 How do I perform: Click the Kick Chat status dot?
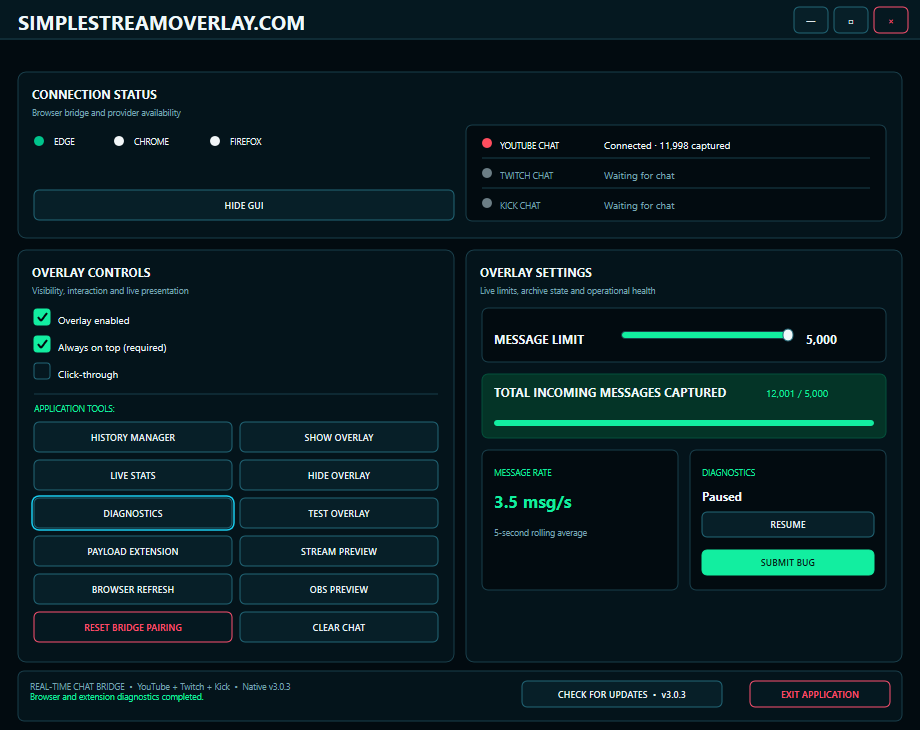click(486, 203)
